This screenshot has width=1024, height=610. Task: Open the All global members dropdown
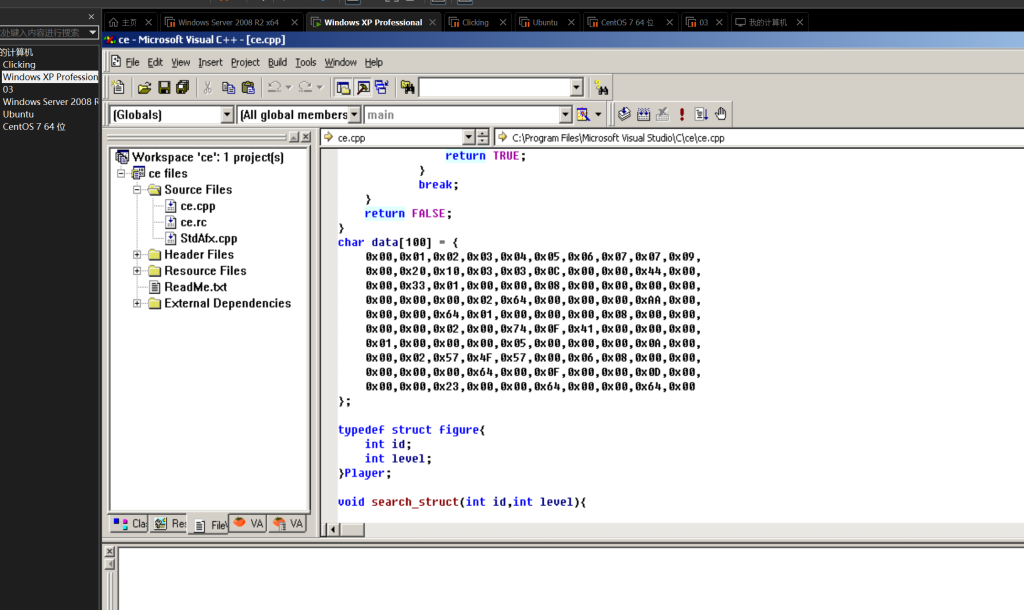354,115
